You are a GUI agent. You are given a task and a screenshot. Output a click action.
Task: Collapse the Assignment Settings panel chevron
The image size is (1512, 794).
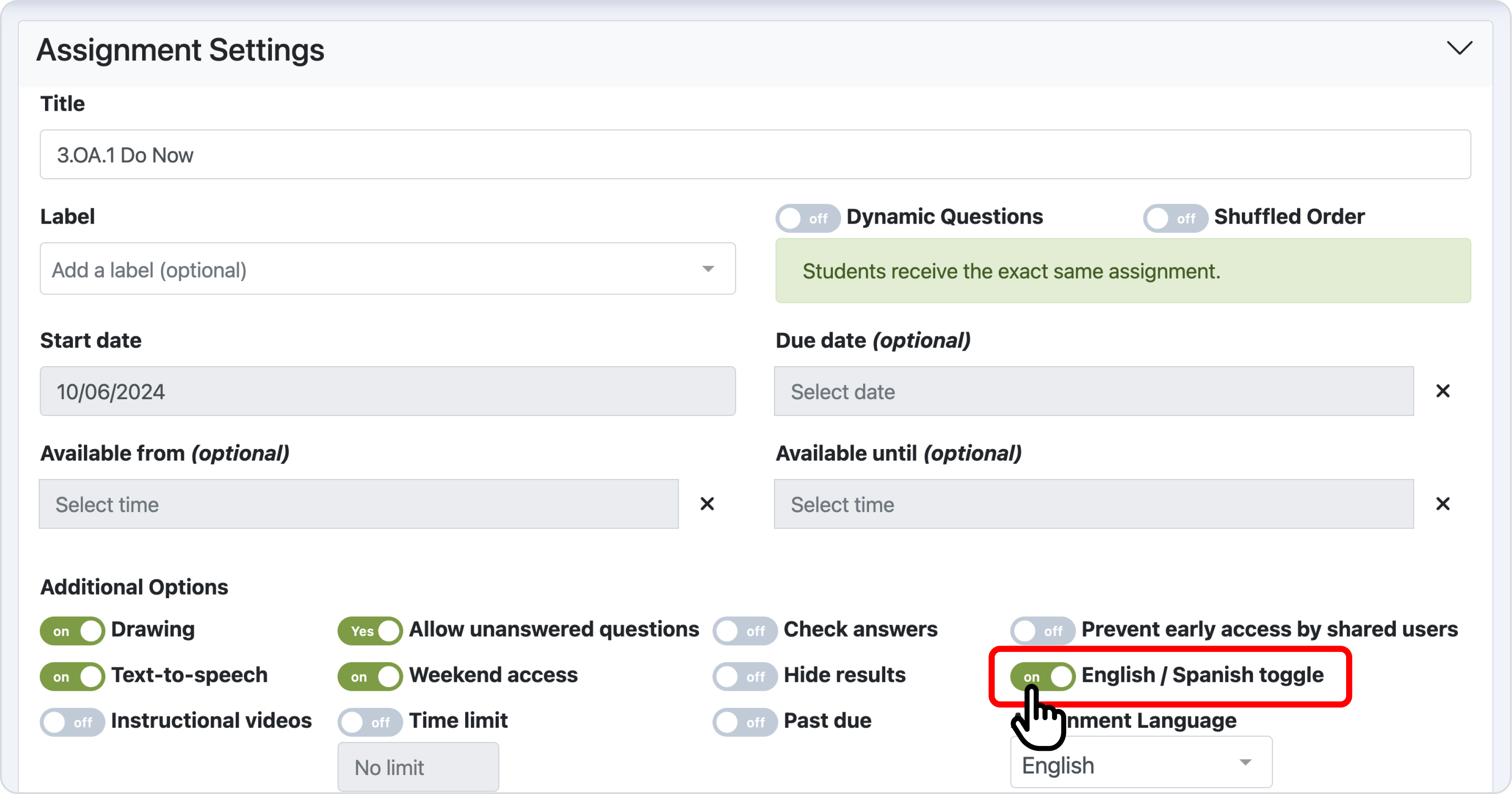coord(1459,48)
